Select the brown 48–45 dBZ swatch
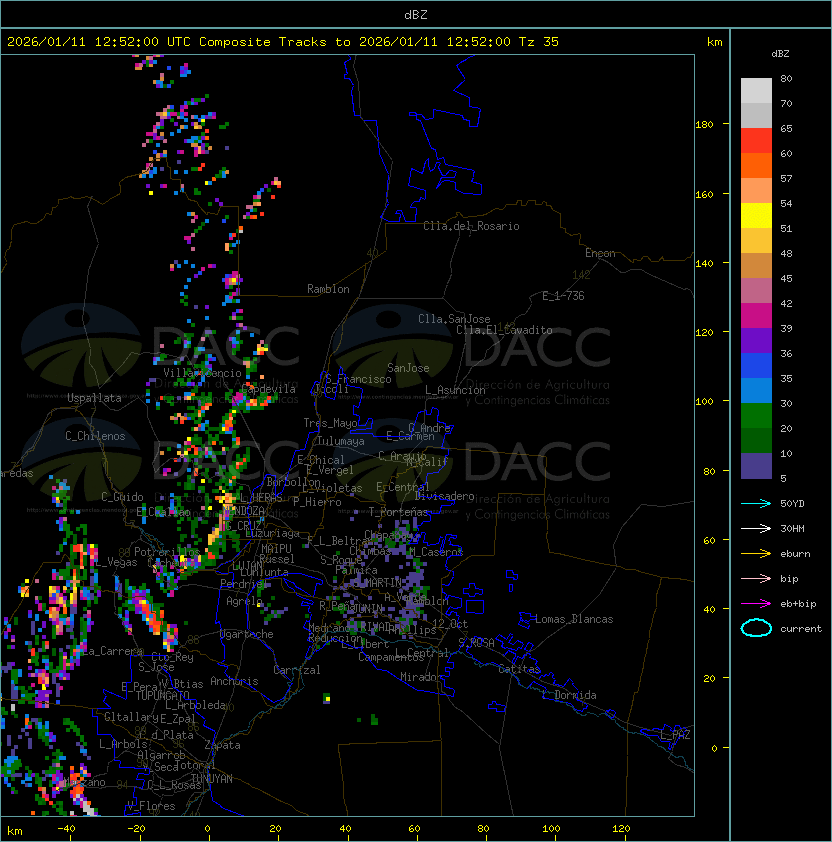This screenshot has width=832, height=842. [756, 265]
